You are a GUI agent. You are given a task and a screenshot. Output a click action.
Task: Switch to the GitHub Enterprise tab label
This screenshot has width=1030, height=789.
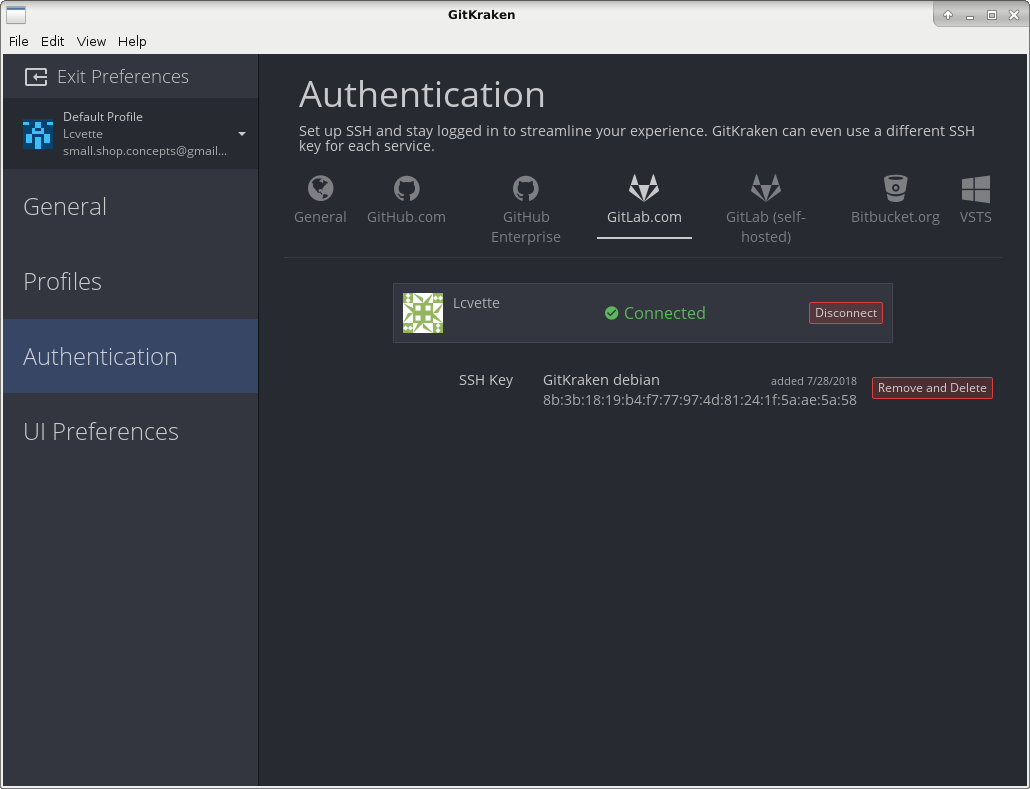click(526, 227)
